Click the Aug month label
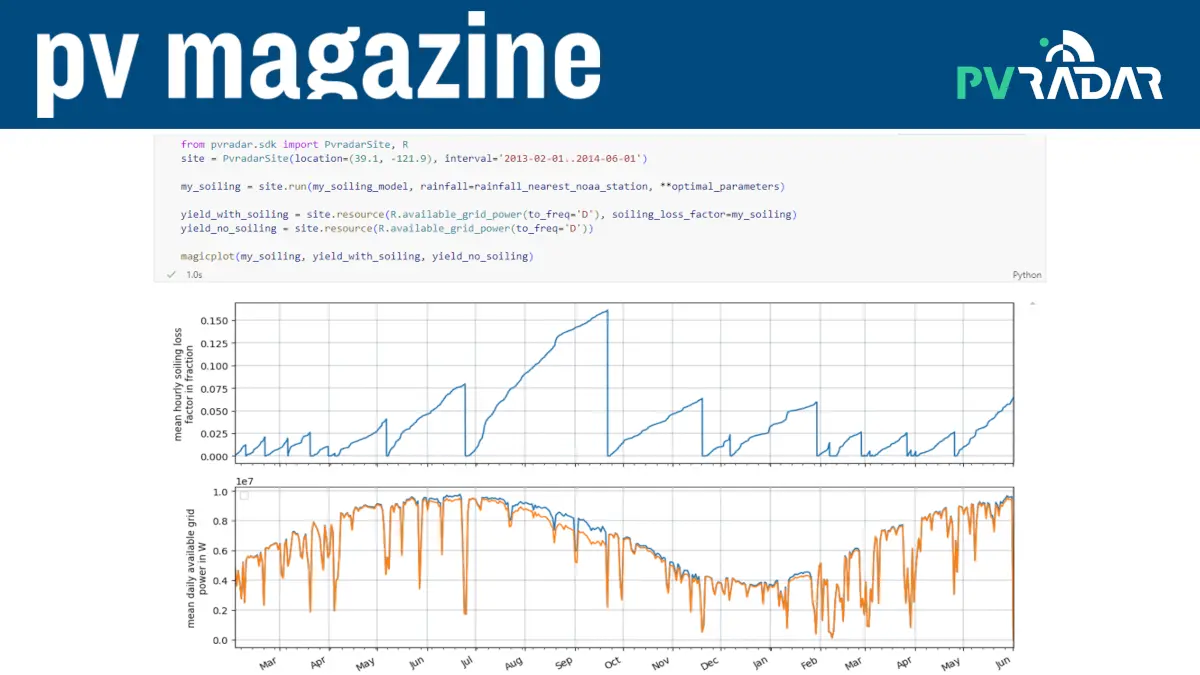 click(x=513, y=662)
